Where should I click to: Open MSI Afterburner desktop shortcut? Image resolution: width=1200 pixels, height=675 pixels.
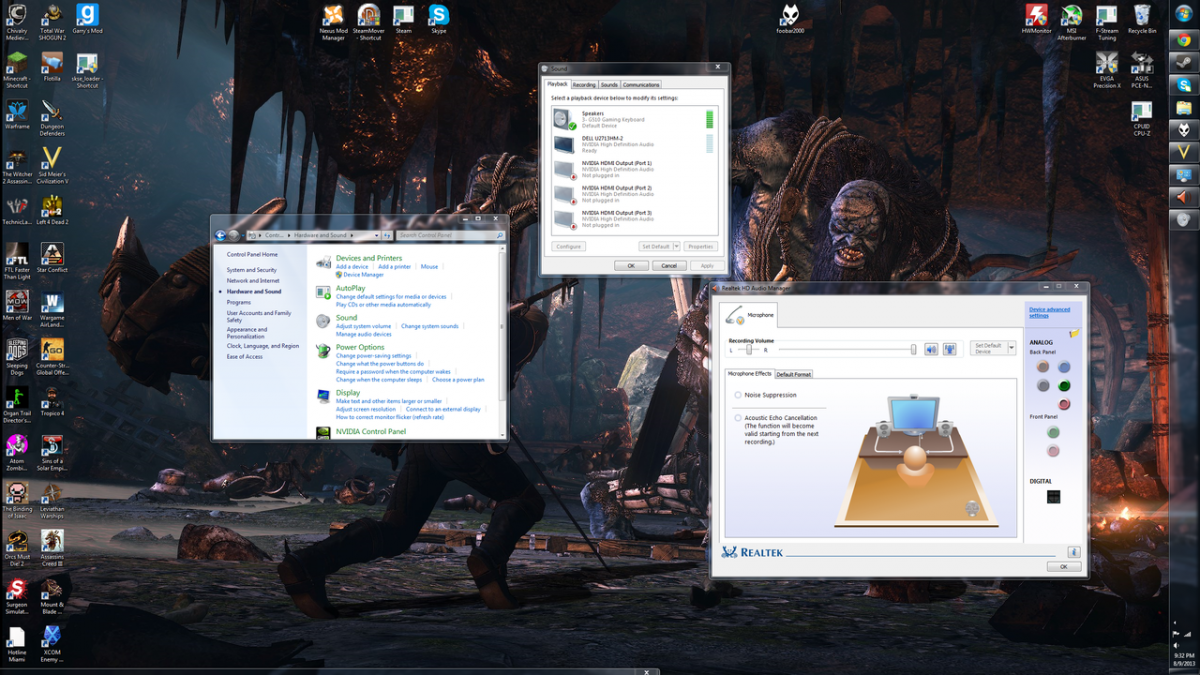[1071, 22]
